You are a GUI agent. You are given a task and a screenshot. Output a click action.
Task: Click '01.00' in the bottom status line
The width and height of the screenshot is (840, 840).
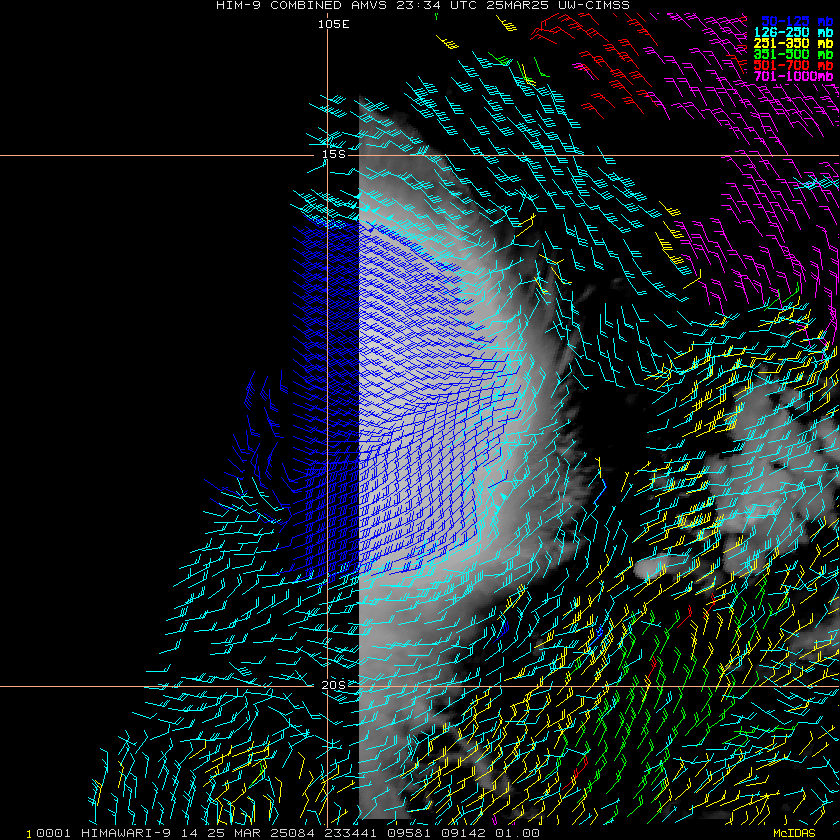pos(516,833)
